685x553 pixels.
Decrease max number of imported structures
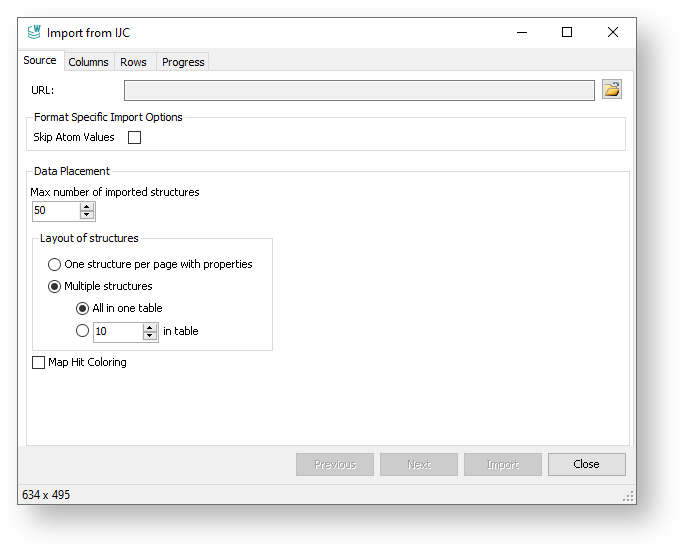point(87,215)
